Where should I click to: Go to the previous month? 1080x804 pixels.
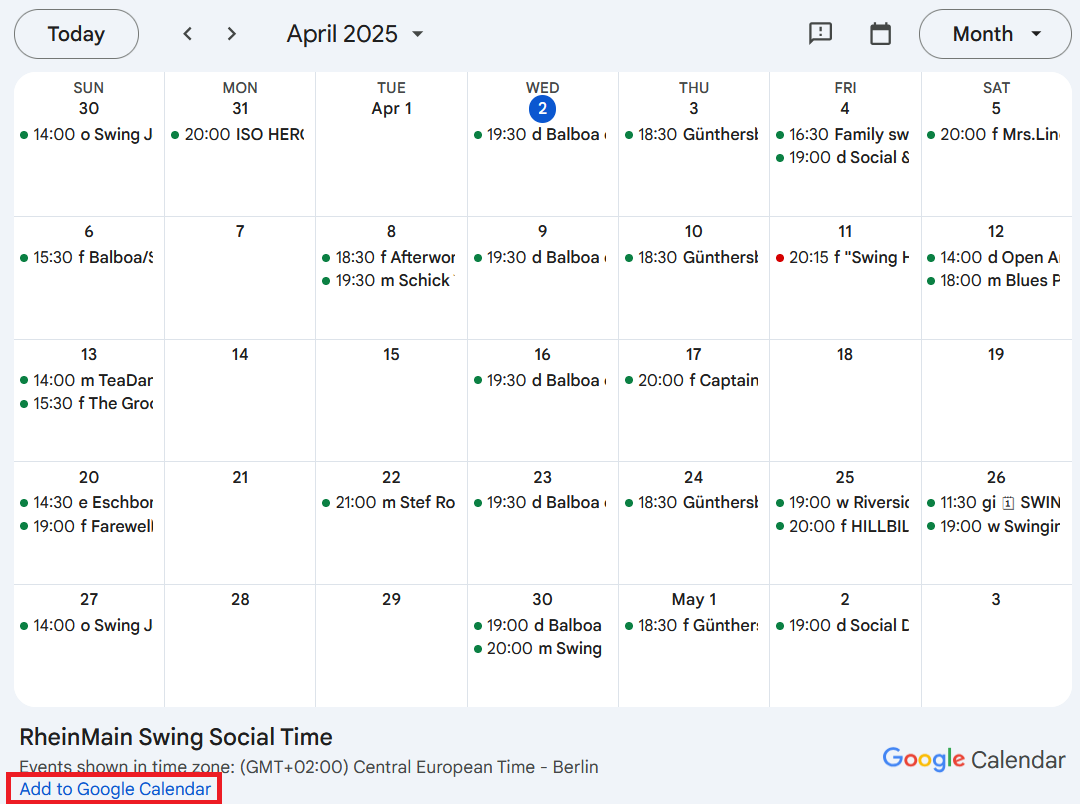click(187, 34)
